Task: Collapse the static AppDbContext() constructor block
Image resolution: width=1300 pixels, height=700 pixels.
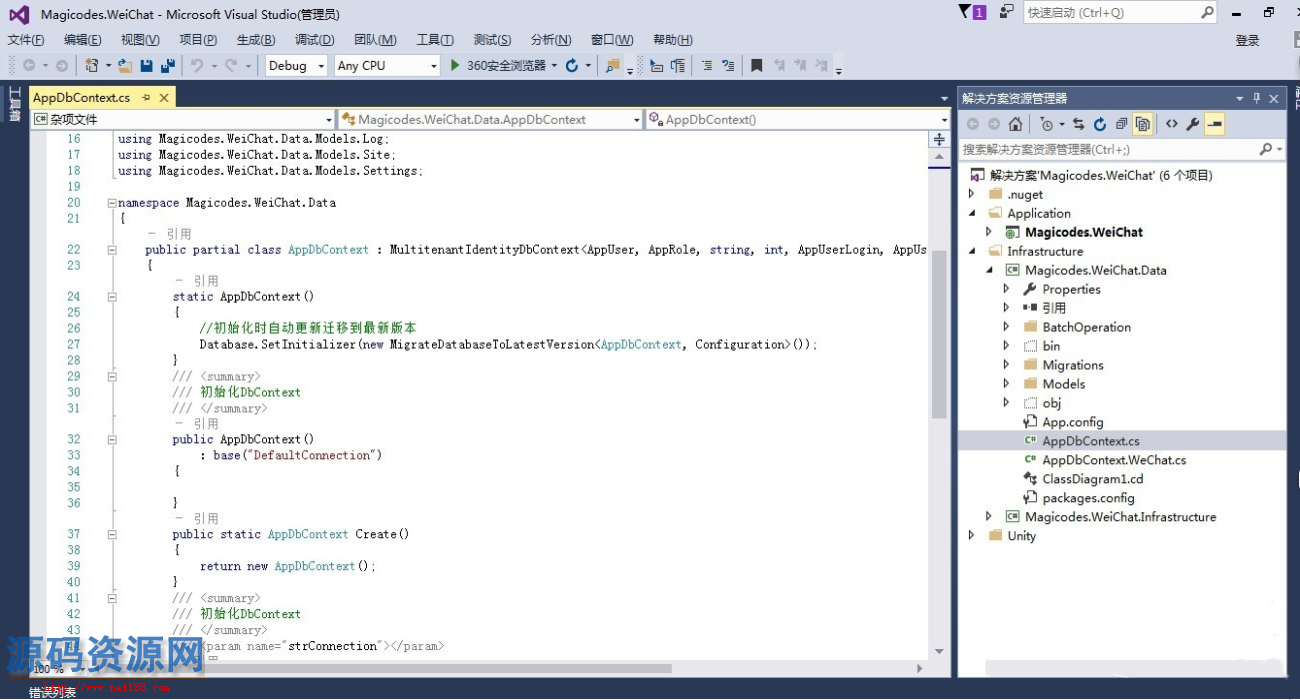Action: (112, 297)
